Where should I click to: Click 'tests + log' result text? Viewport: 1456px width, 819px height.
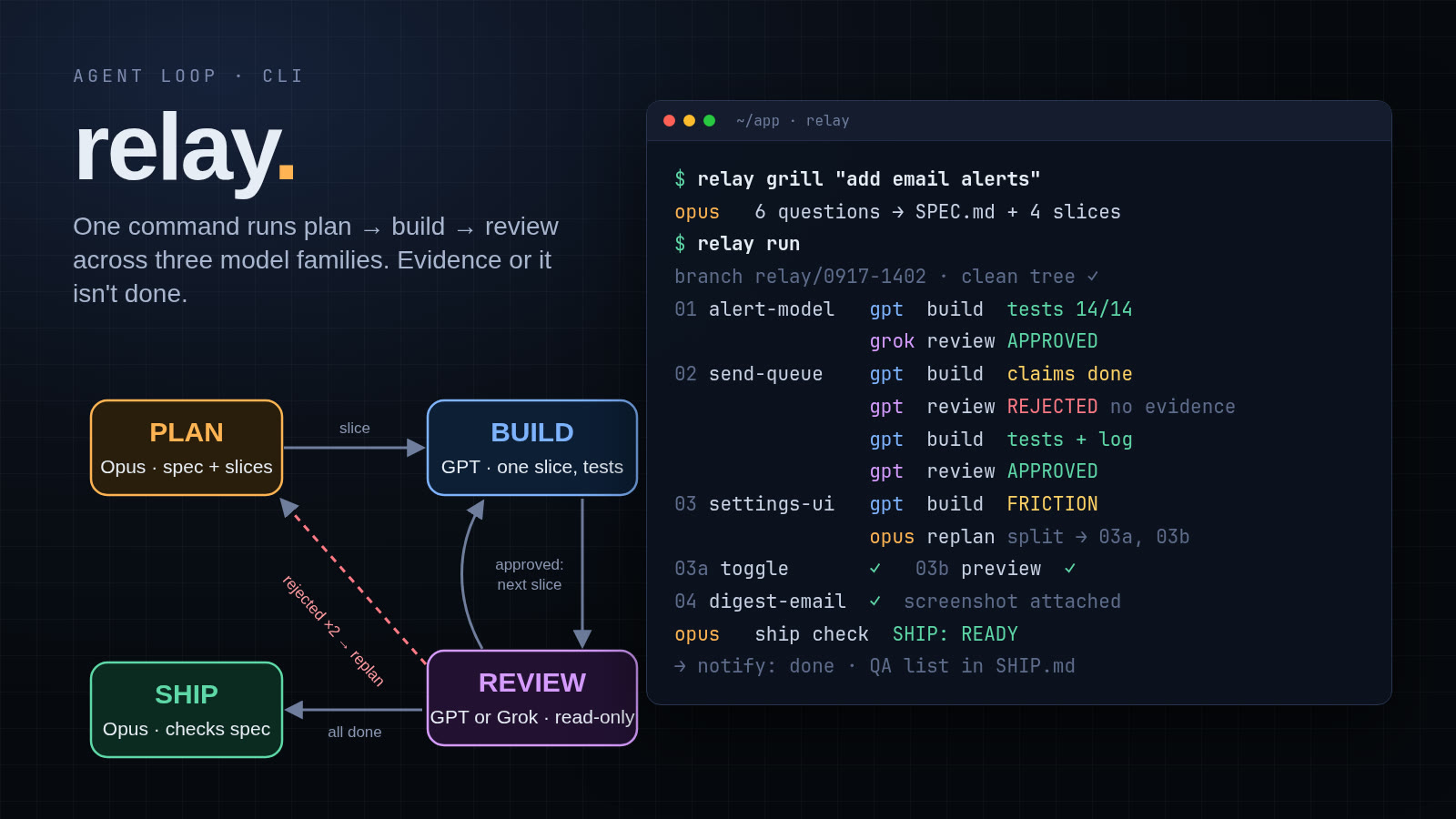click(1069, 440)
